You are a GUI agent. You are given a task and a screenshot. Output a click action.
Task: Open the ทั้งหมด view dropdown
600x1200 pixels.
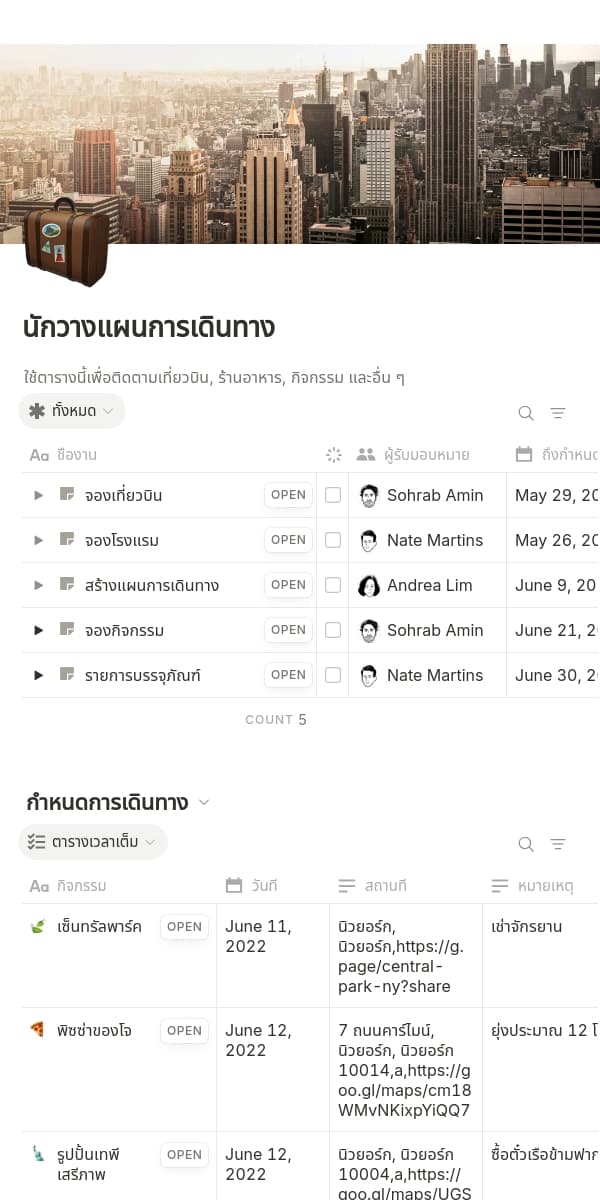tap(72, 411)
